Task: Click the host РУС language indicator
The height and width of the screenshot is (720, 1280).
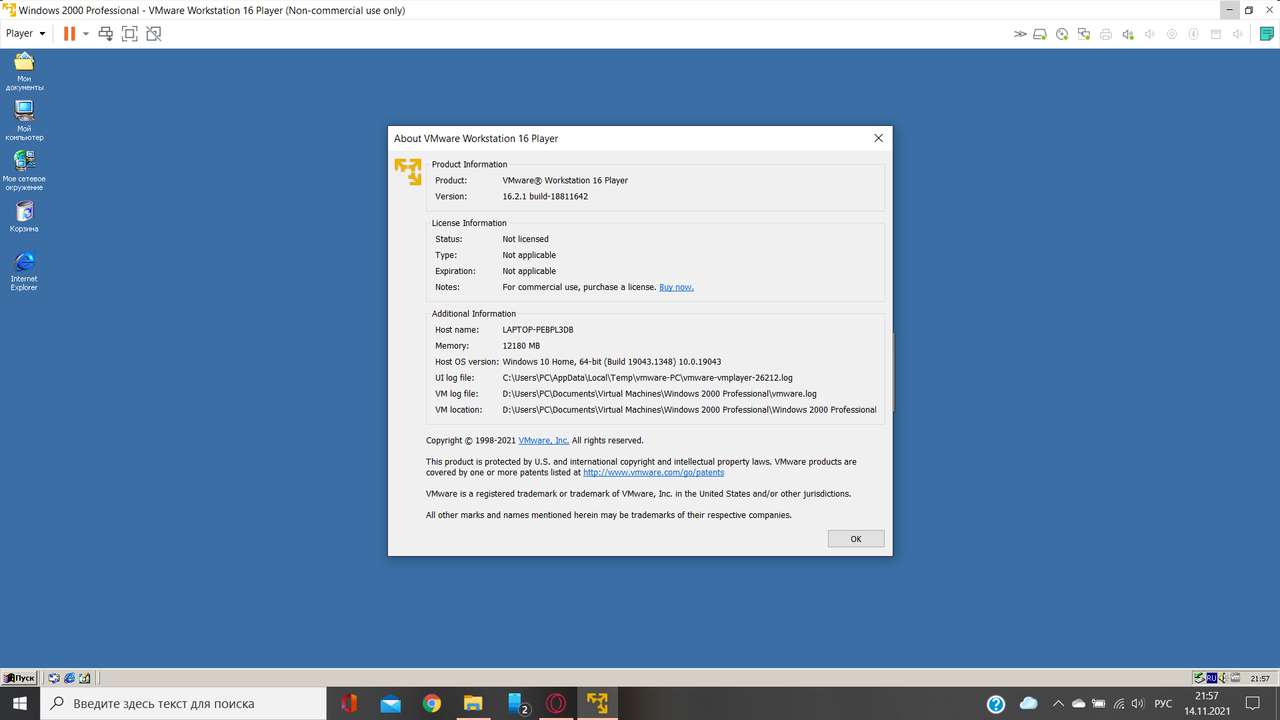Action: pos(1163,704)
